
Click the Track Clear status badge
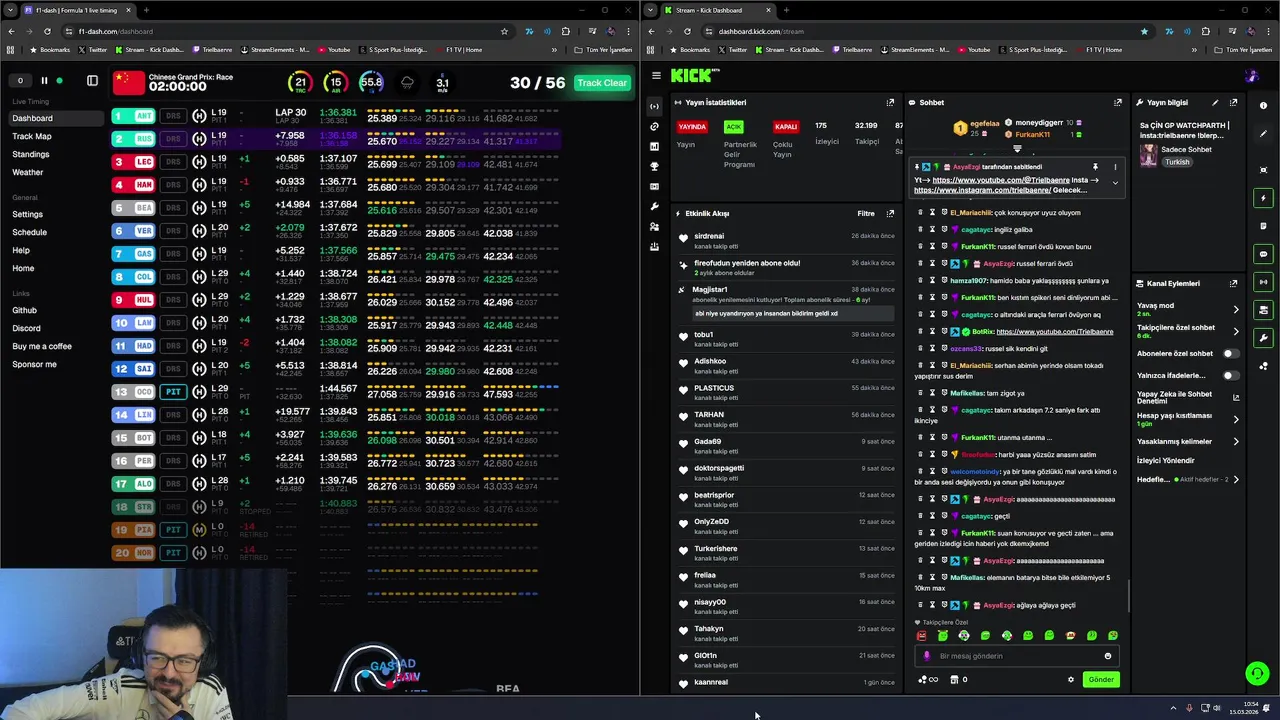point(602,83)
